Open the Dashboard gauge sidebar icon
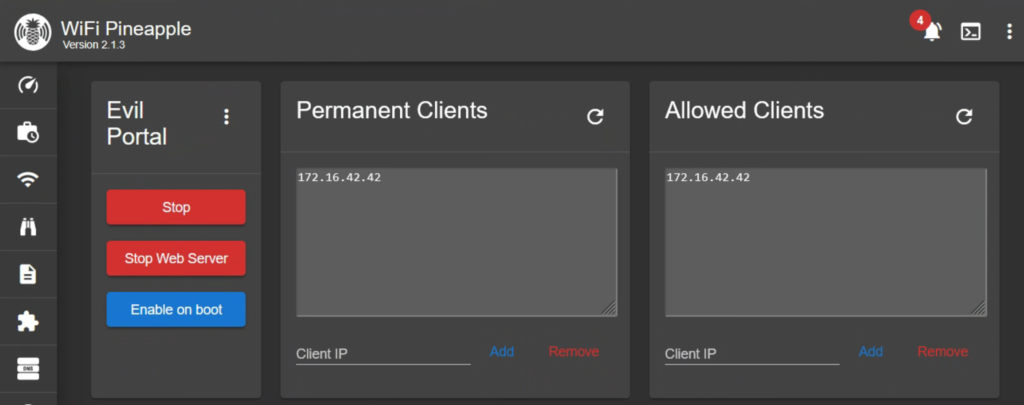This screenshot has width=1024, height=405. [28, 85]
